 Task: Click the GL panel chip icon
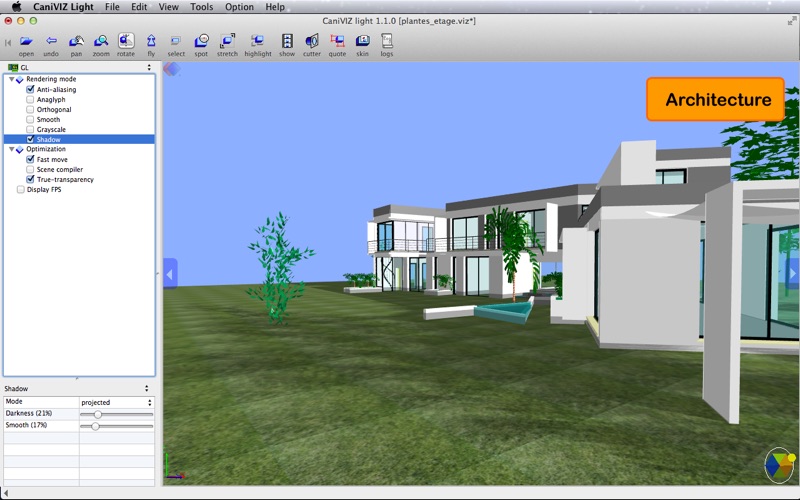click(13, 67)
